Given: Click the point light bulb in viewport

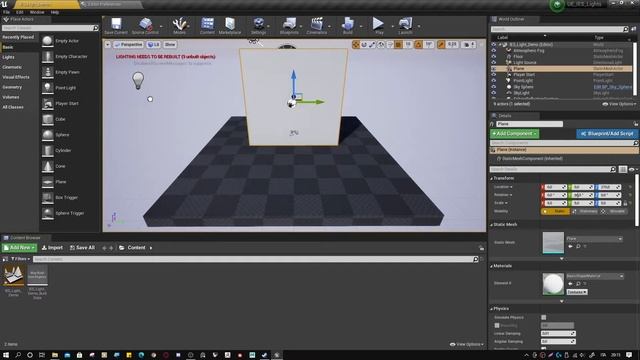Looking at the screenshot, I should pos(138,80).
